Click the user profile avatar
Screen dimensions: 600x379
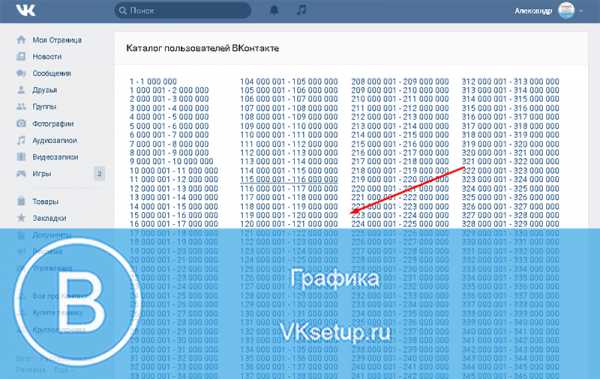(x=566, y=11)
